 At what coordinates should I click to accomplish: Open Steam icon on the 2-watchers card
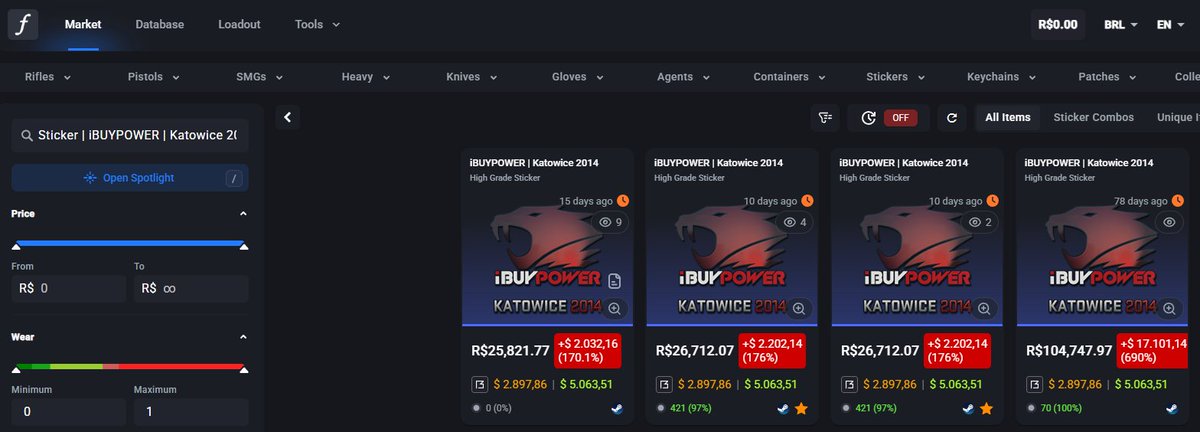click(968, 408)
